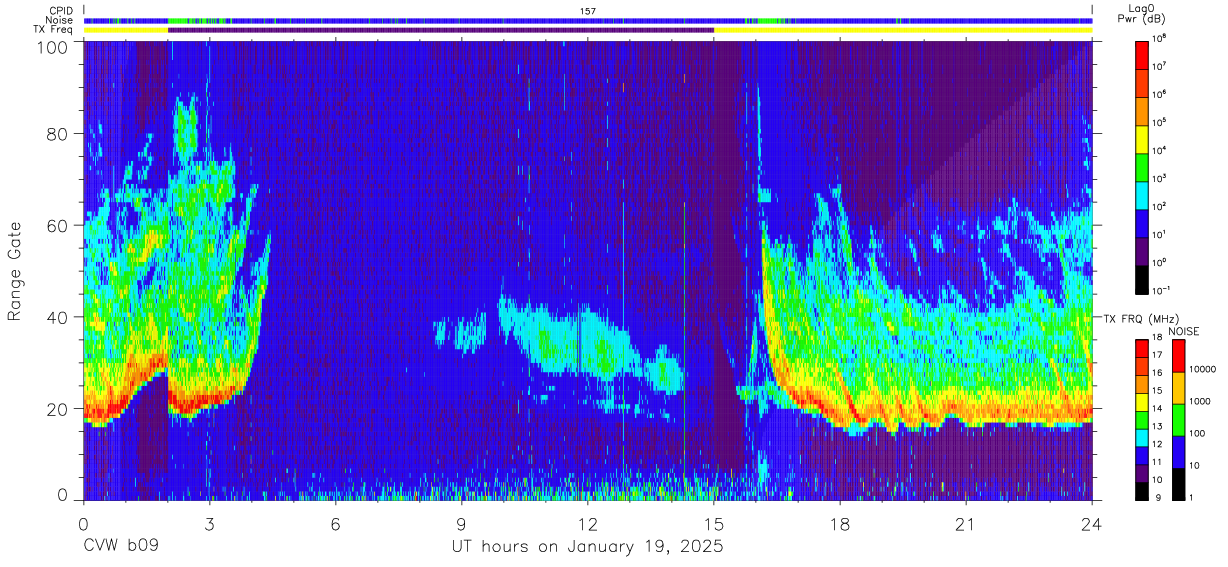
Task: Select the yellow segment of Lag0 power colorbar
Action: [x=1142, y=138]
